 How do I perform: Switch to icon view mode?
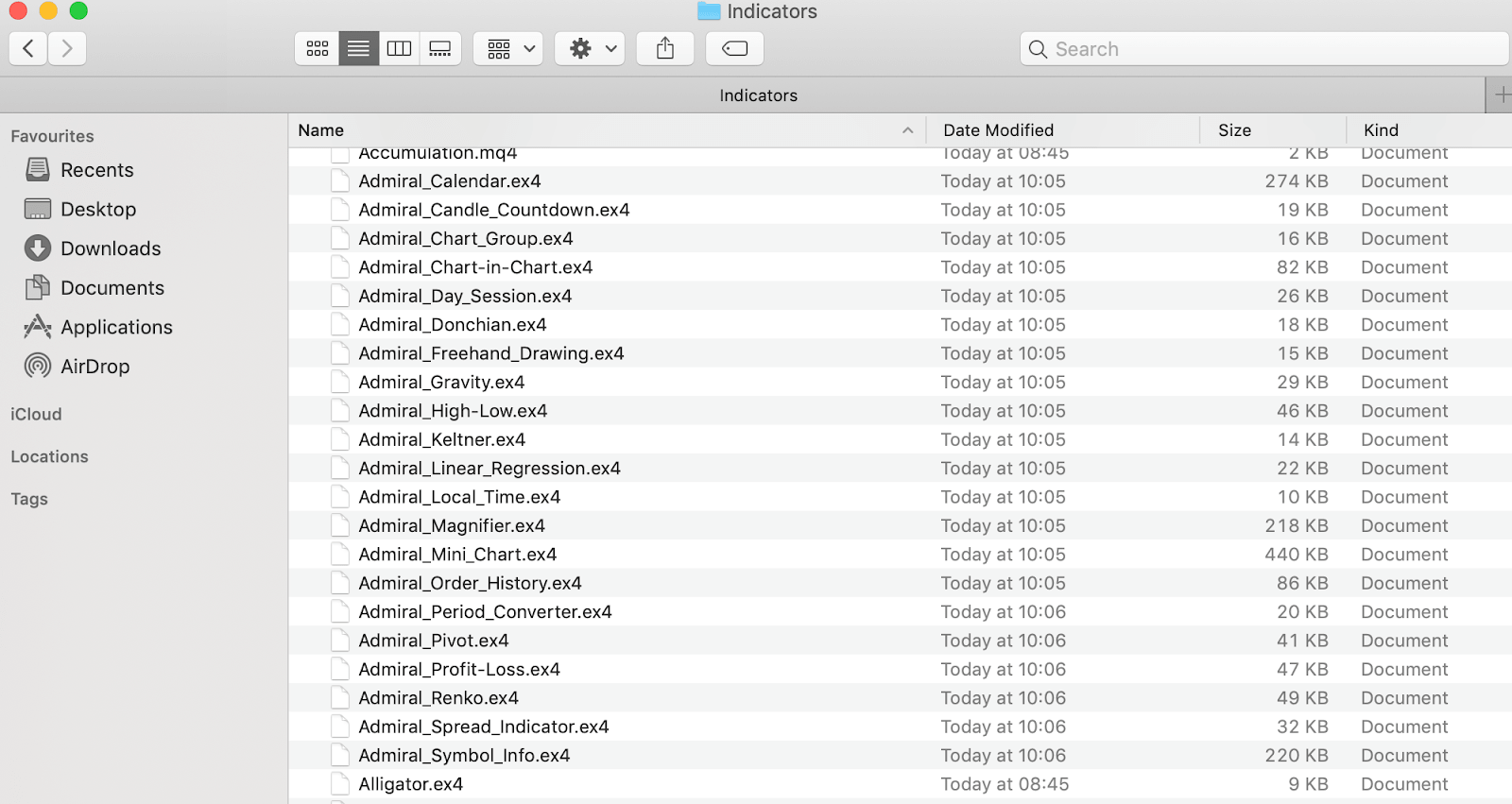click(x=318, y=48)
